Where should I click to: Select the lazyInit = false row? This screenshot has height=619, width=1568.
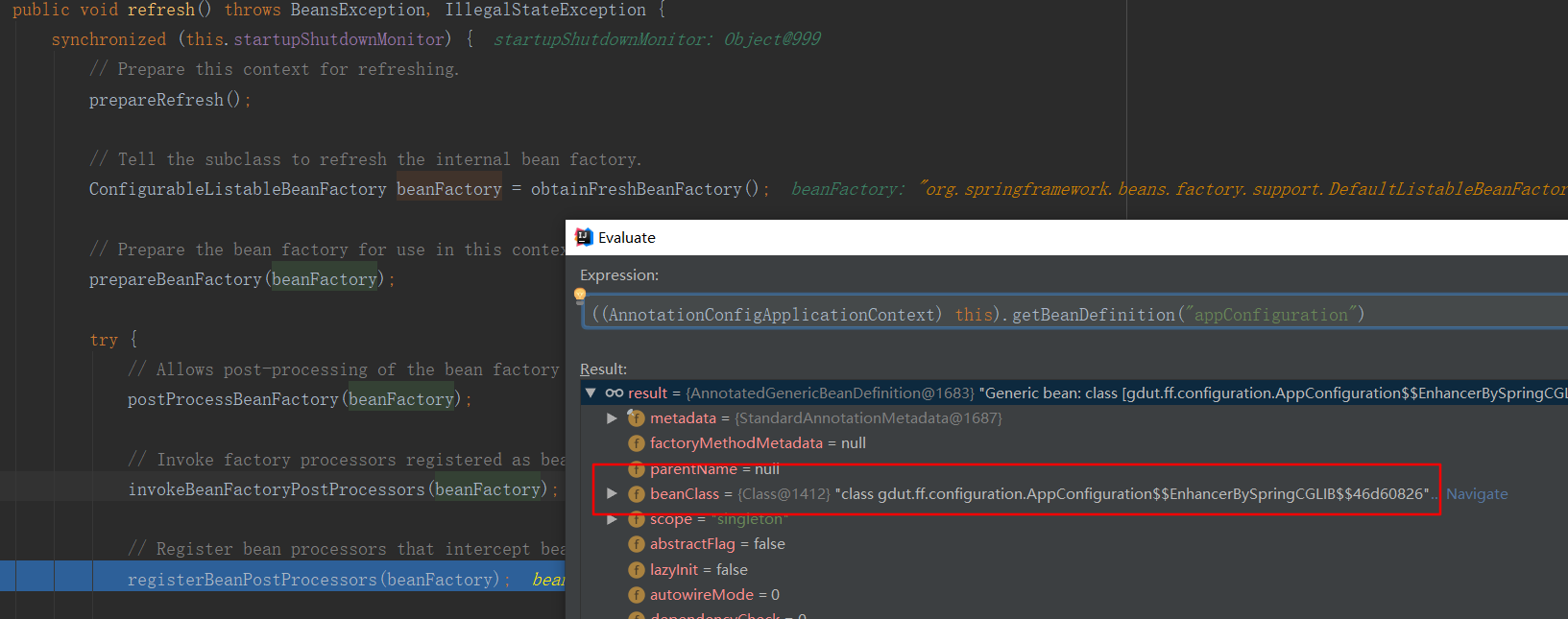pyautogui.click(x=1073, y=569)
